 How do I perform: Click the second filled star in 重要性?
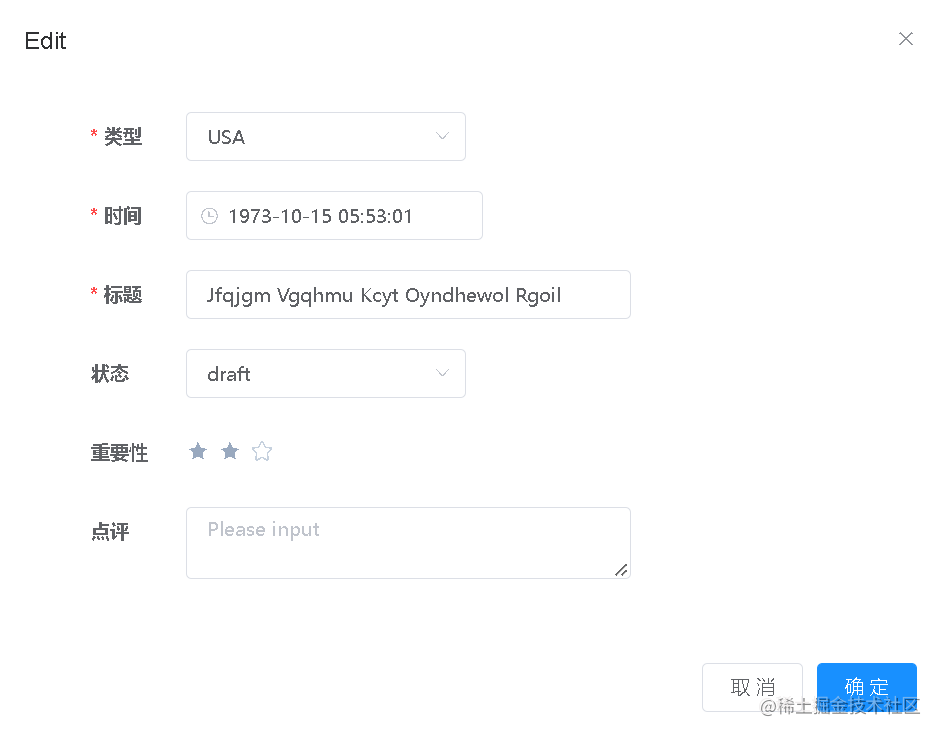pyautogui.click(x=230, y=452)
